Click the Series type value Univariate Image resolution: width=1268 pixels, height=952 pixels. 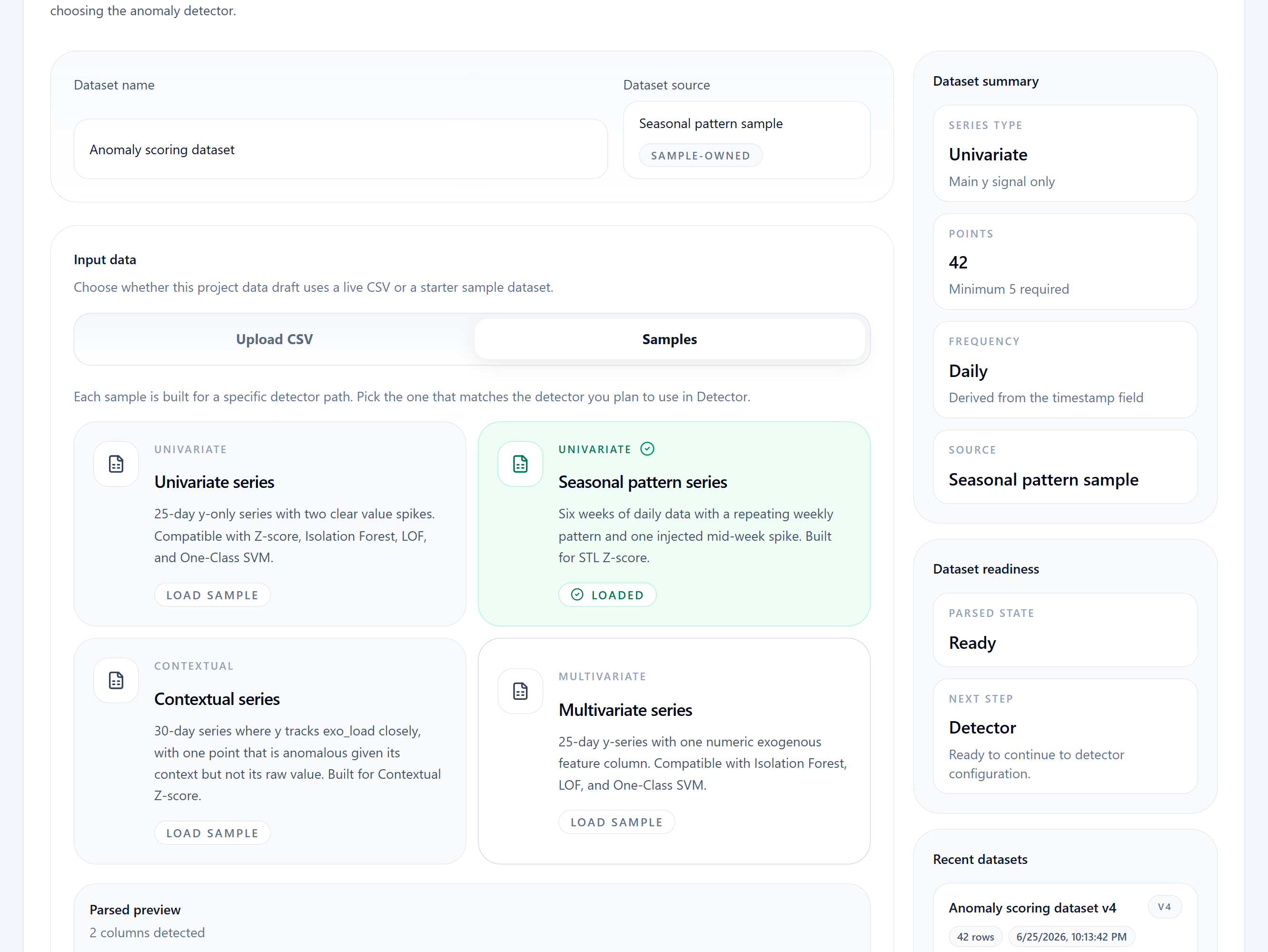pyautogui.click(x=988, y=155)
